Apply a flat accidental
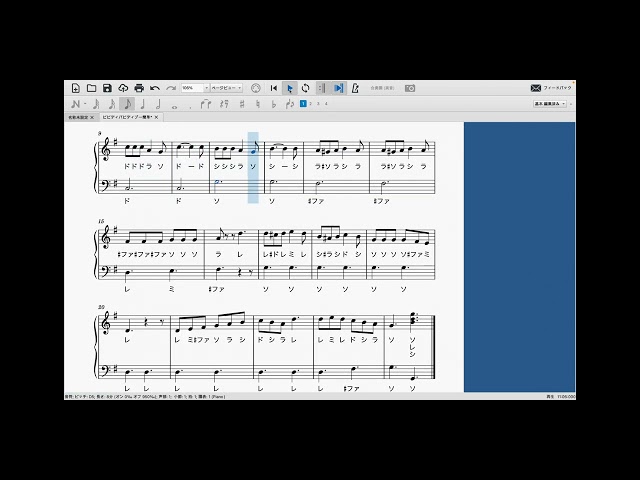640x480 pixels. tap(274, 104)
